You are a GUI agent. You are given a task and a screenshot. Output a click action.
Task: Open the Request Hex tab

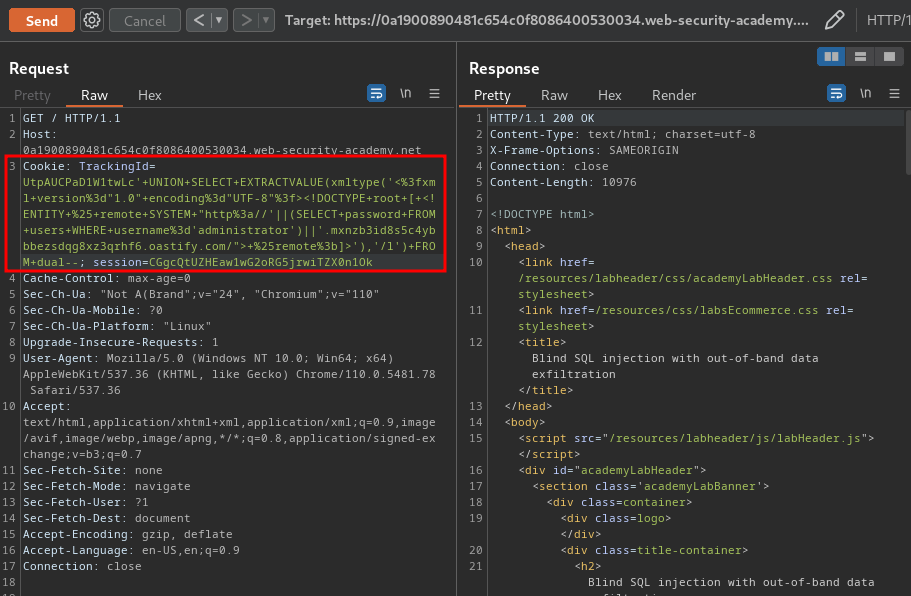149,95
